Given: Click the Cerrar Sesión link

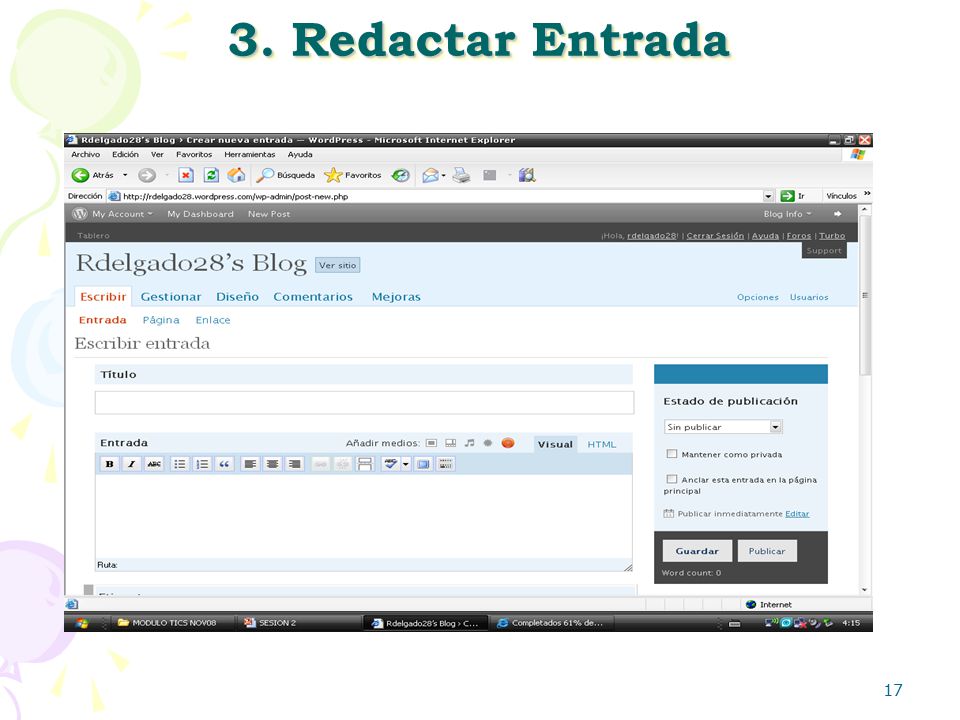Looking at the screenshot, I should pyautogui.click(x=715, y=236).
